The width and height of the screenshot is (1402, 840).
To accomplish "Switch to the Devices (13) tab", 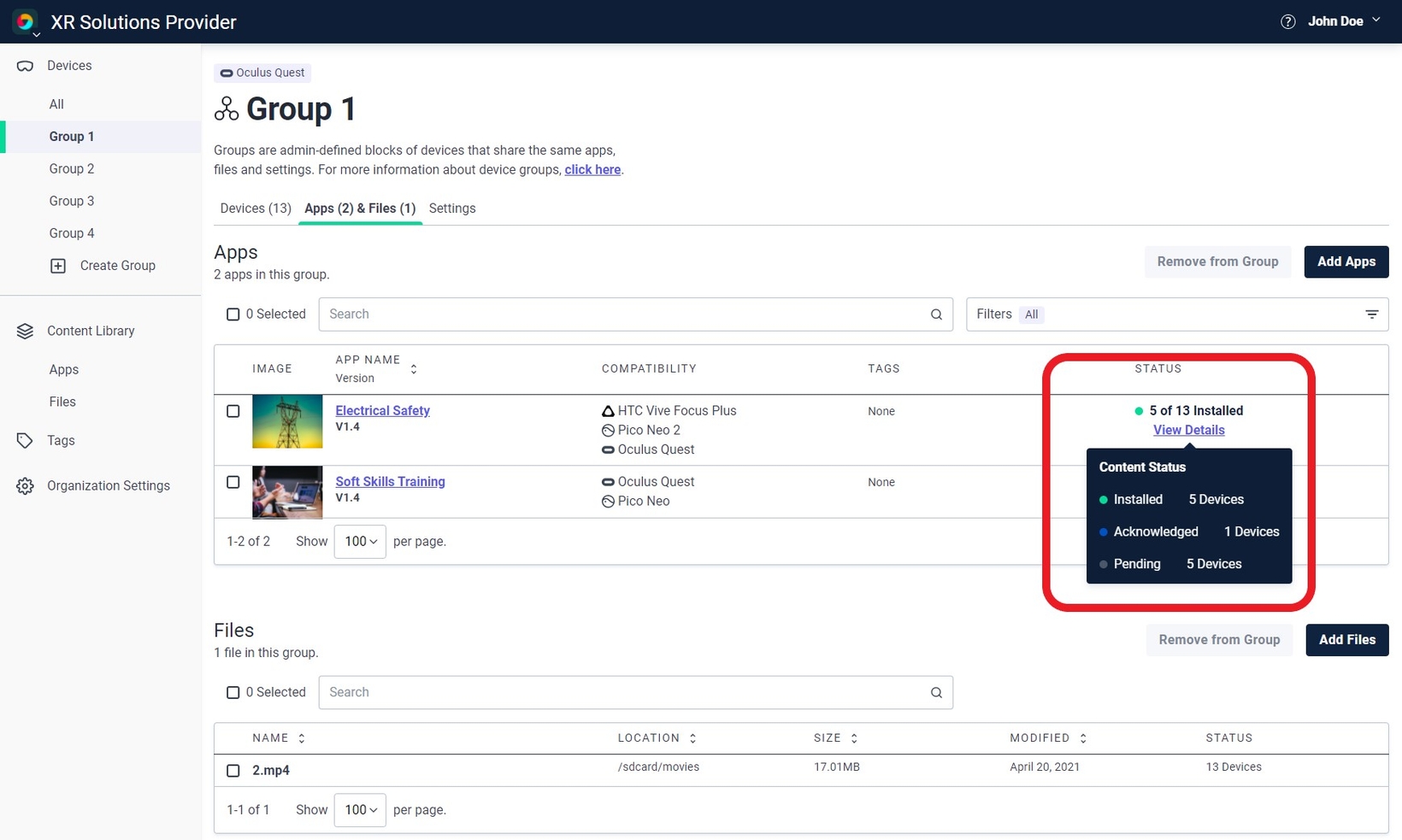I will [x=256, y=209].
